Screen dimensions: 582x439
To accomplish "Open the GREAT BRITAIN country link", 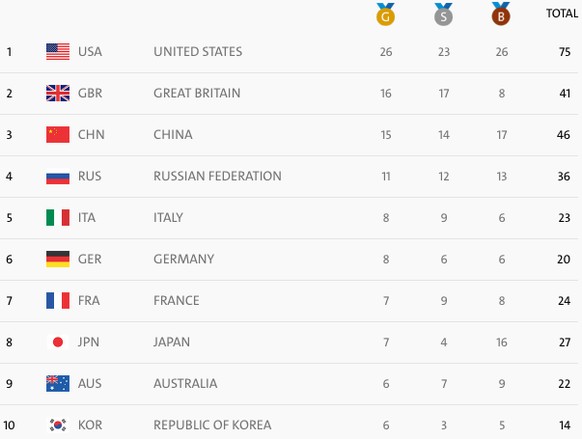I will 197,93.
